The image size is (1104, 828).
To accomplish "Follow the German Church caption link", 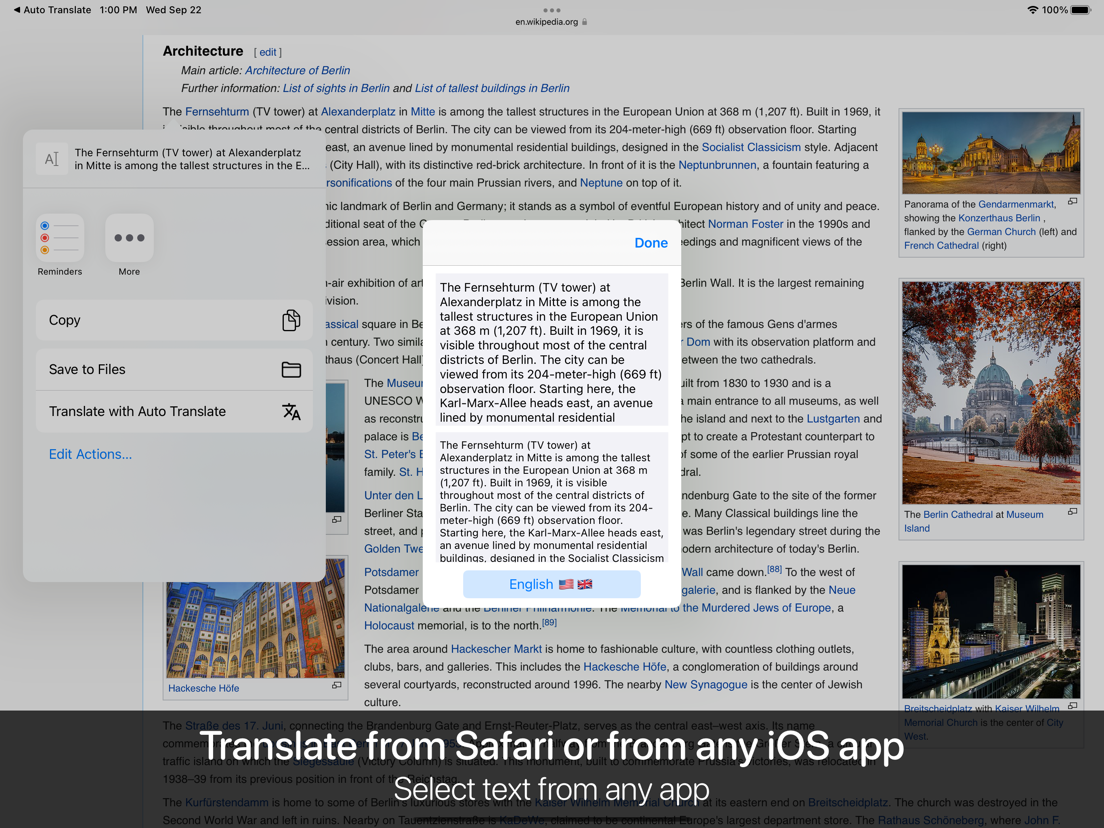I will click(1001, 232).
